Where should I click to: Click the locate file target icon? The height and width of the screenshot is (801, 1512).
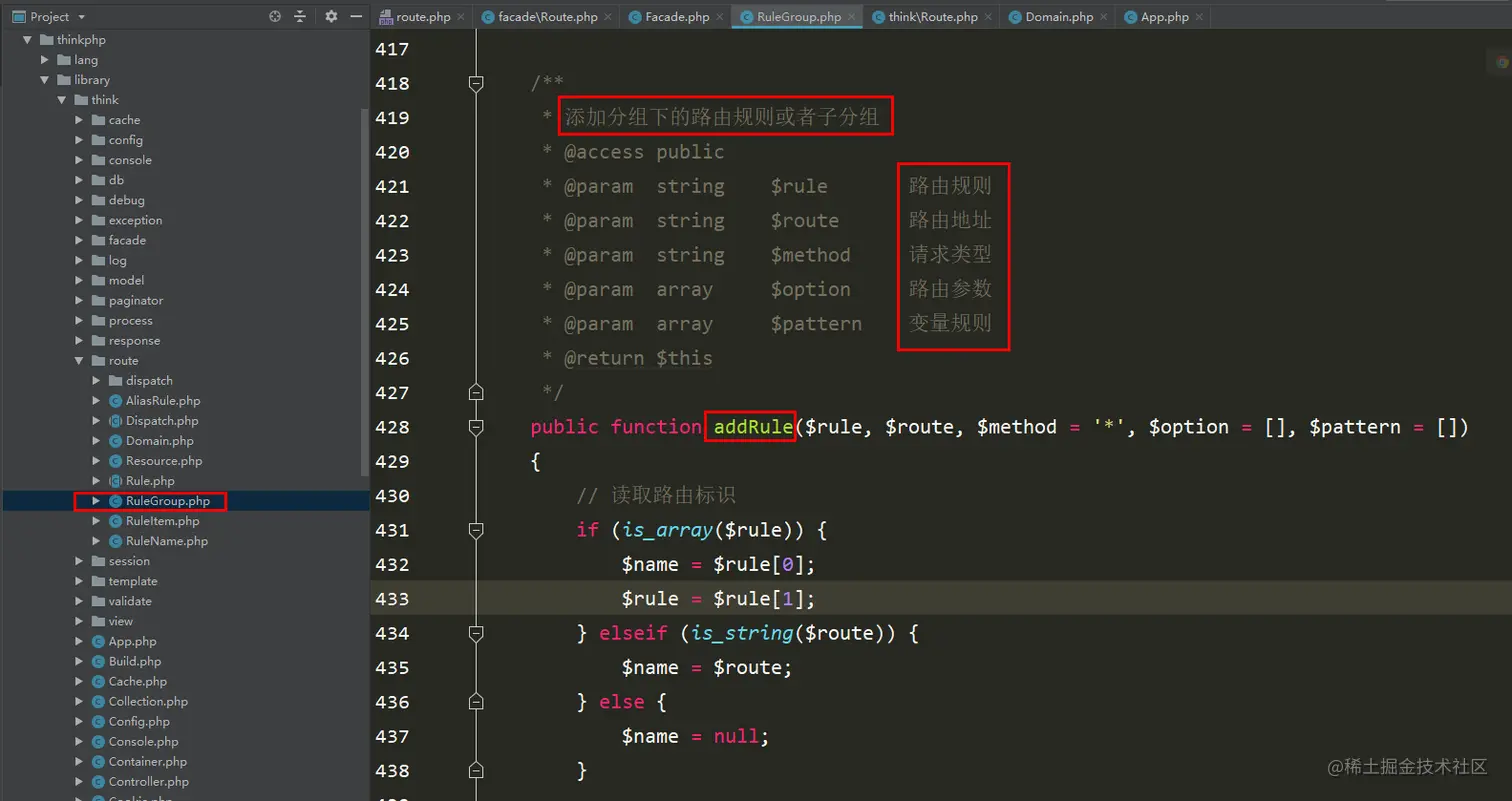275,16
